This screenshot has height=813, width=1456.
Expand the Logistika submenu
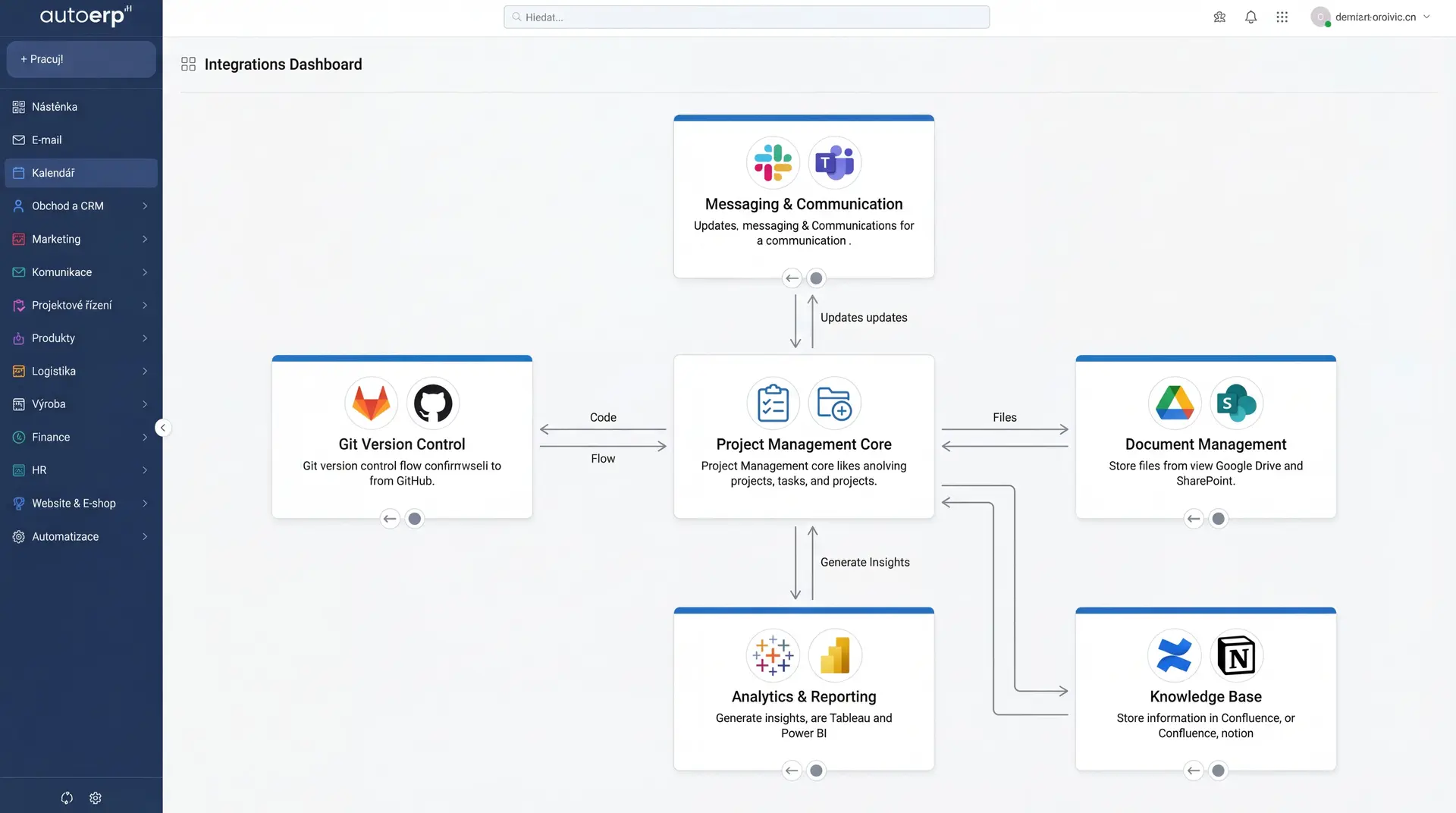[x=145, y=371]
